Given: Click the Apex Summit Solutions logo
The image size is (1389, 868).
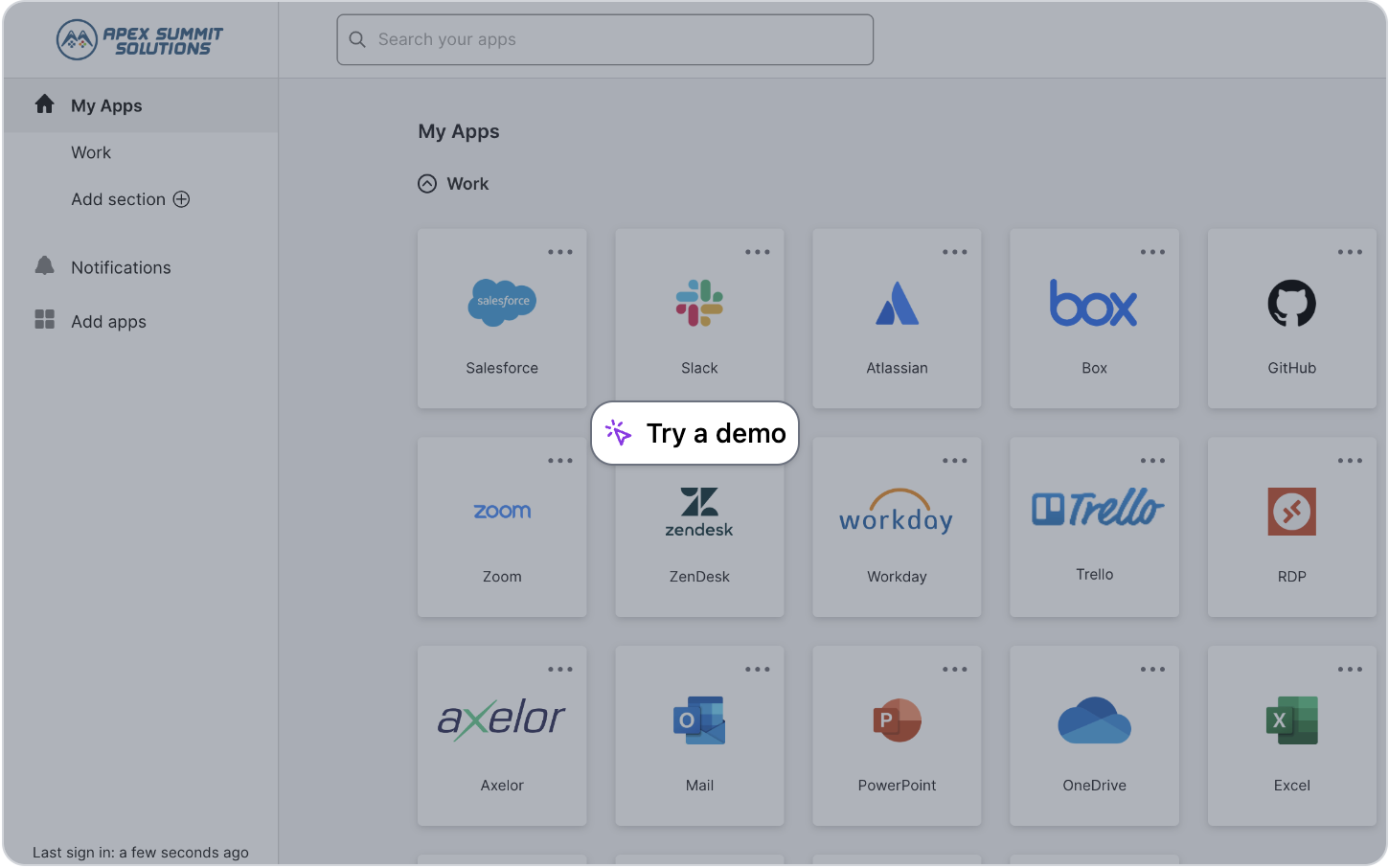Looking at the screenshot, I should (140, 40).
